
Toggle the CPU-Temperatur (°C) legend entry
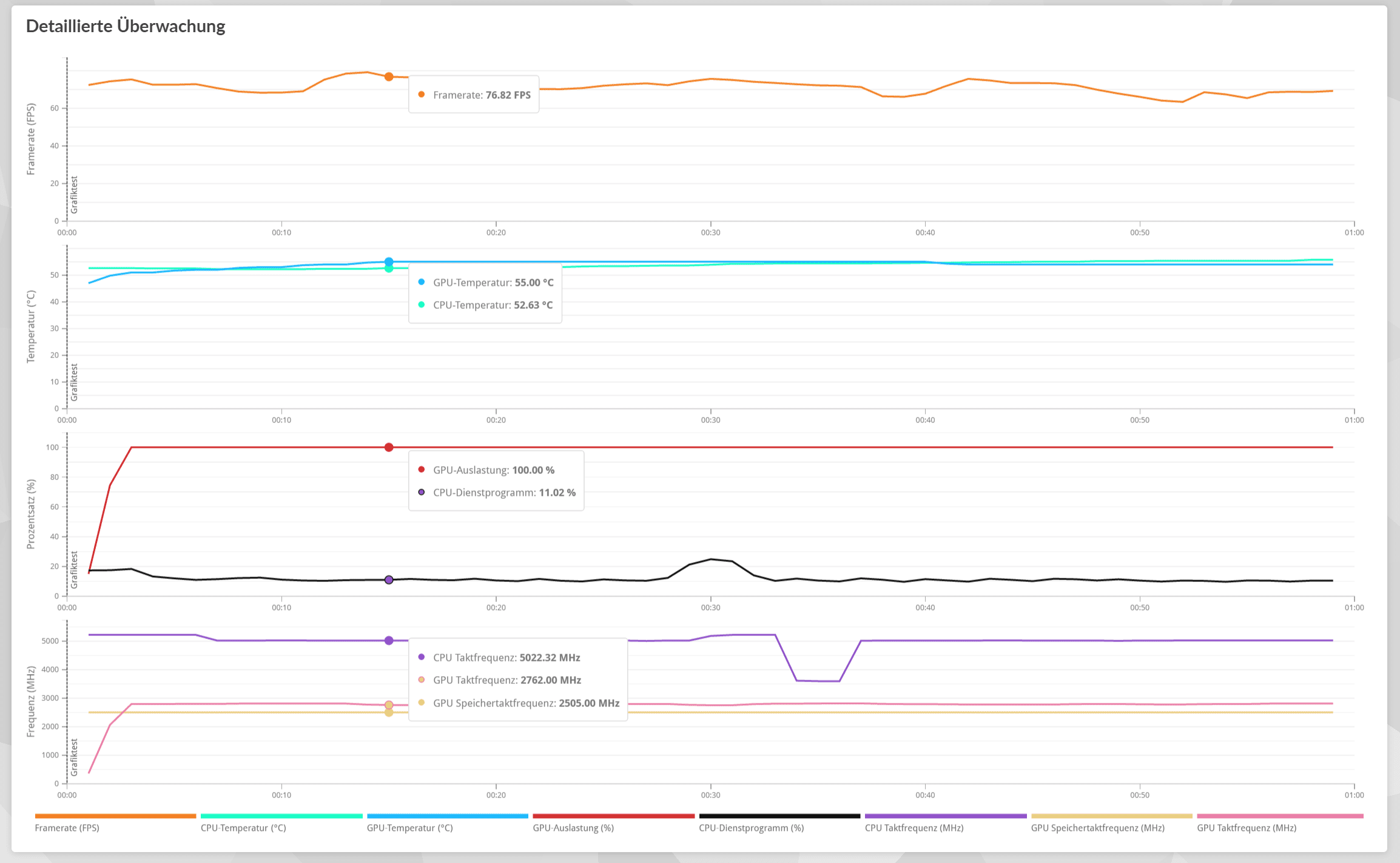click(243, 827)
